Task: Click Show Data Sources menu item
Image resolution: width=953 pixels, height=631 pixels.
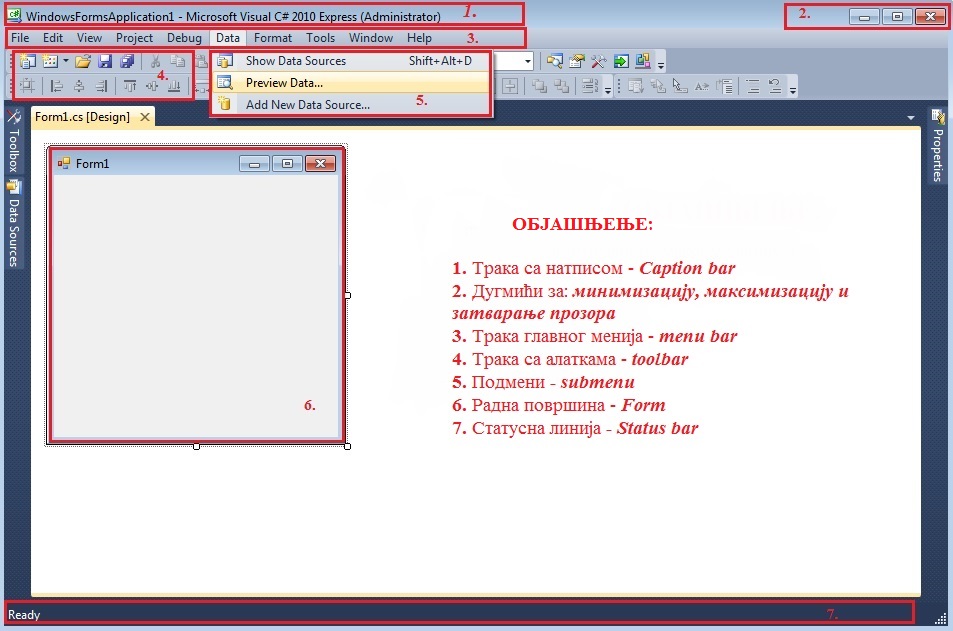Action: 295,61
